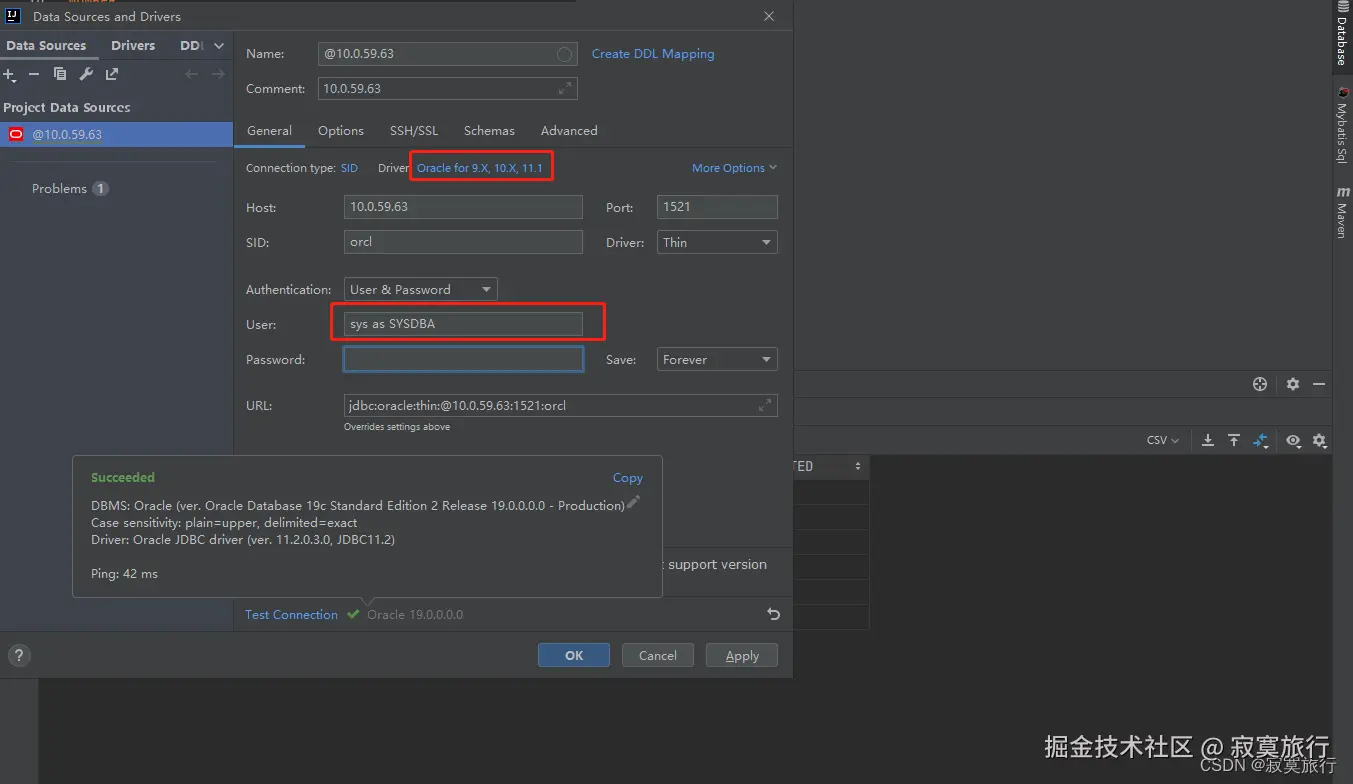Click the Cancel button
Screen dimensions: 1353x784
pos(658,656)
